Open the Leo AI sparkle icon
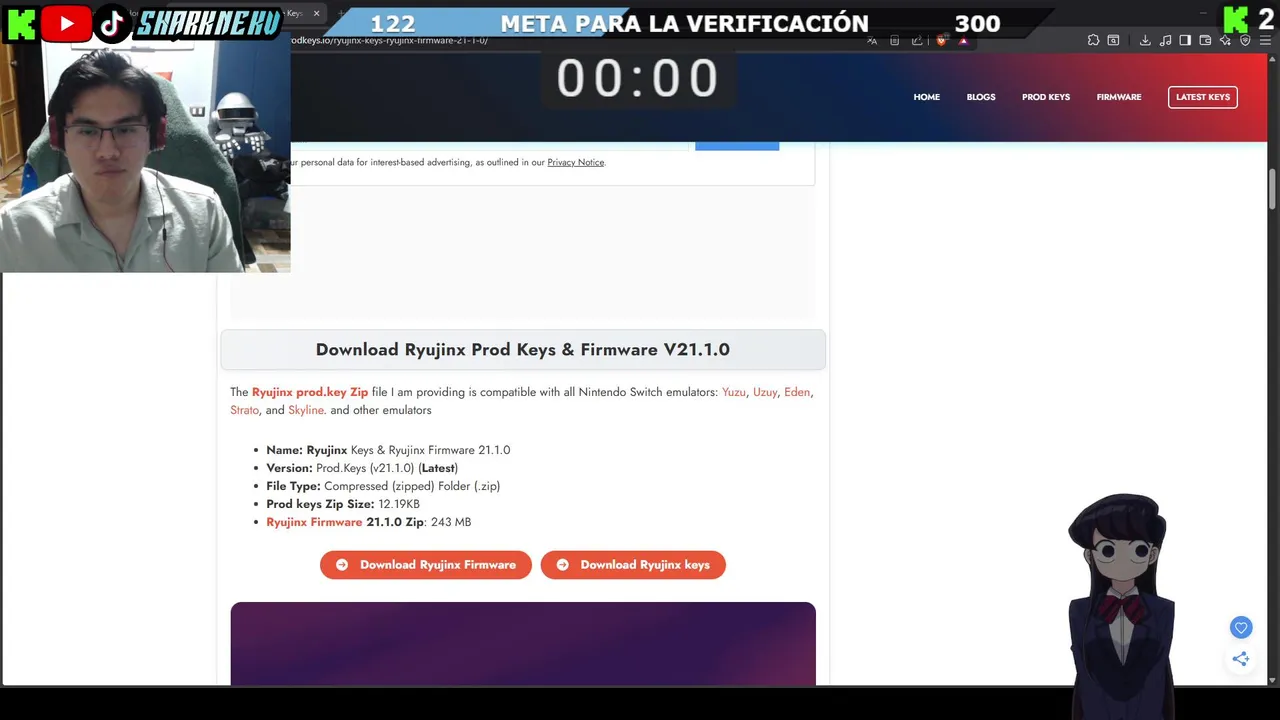Image resolution: width=1280 pixels, height=720 pixels. [1225, 41]
